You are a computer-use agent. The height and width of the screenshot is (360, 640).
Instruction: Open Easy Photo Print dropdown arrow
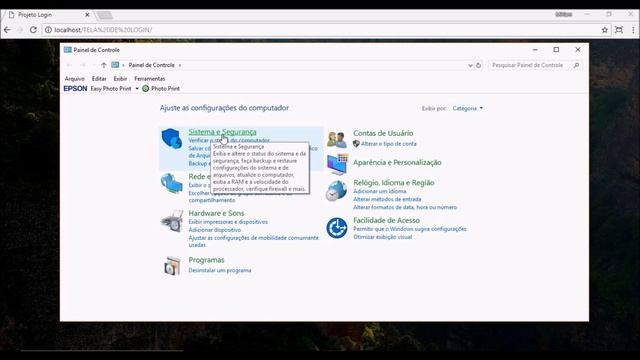click(137, 89)
